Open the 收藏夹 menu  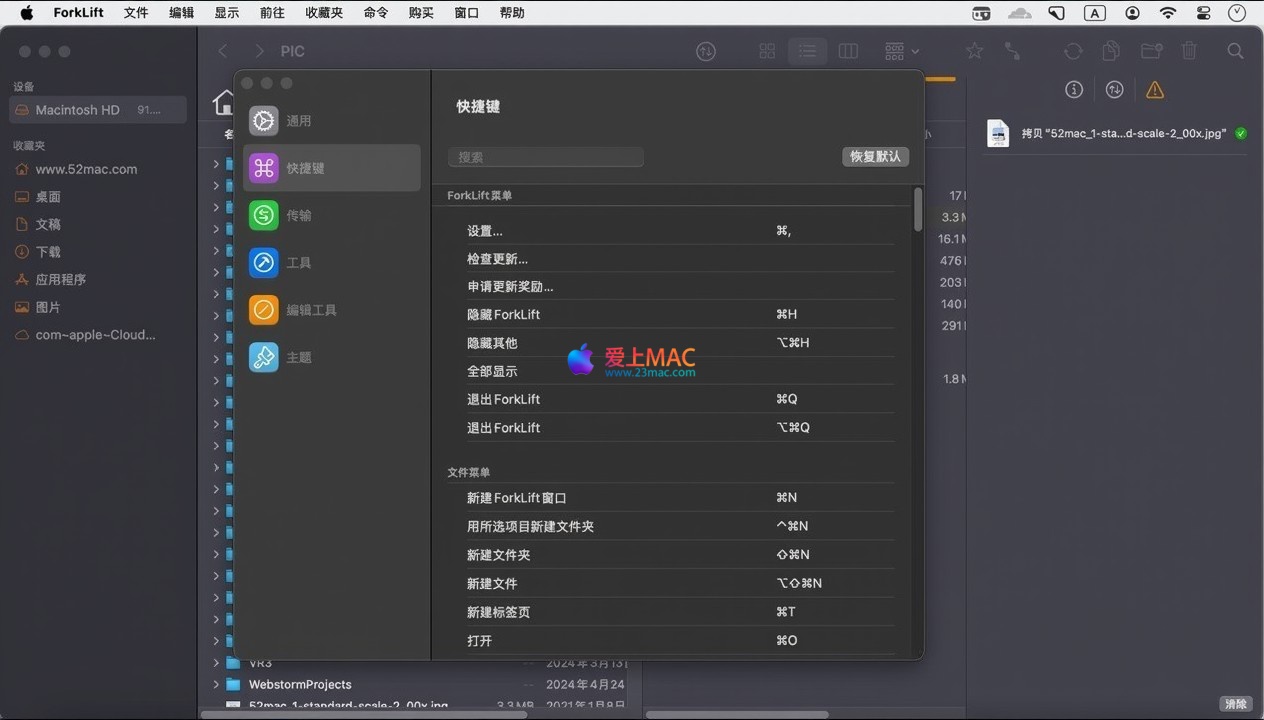324,13
